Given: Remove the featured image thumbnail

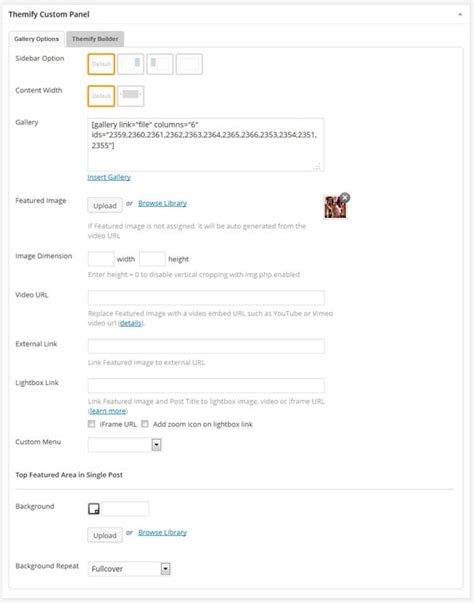Looking at the screenshot, I should coord(345,198).
